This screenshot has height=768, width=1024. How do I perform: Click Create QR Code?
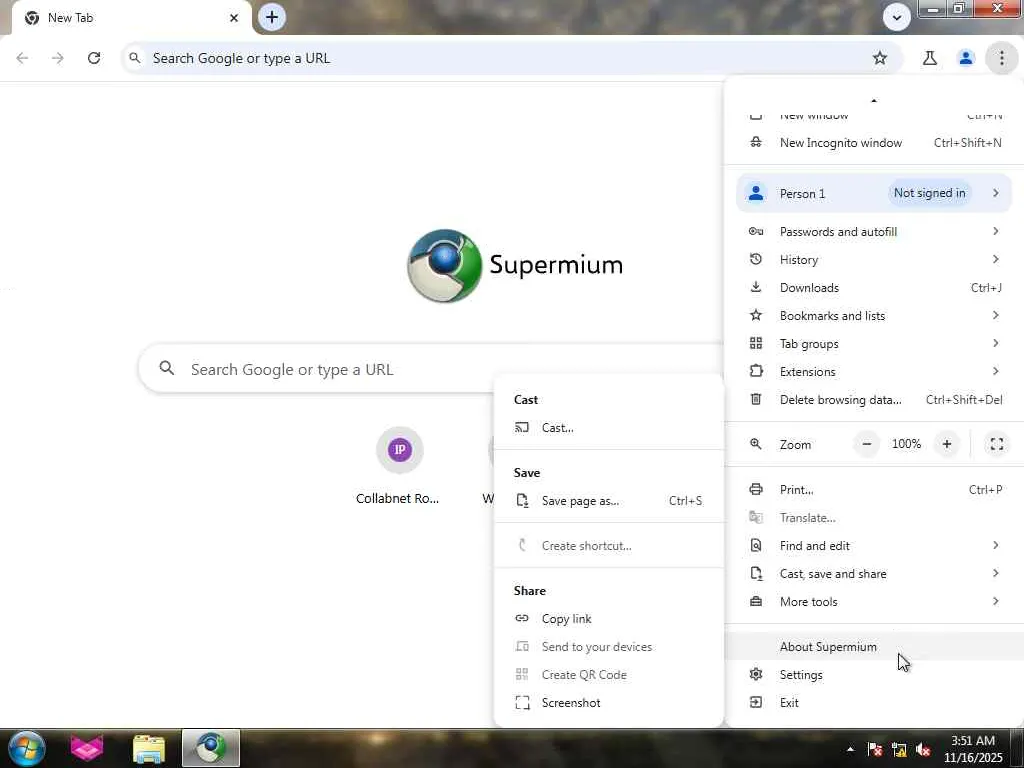[609, 675]
